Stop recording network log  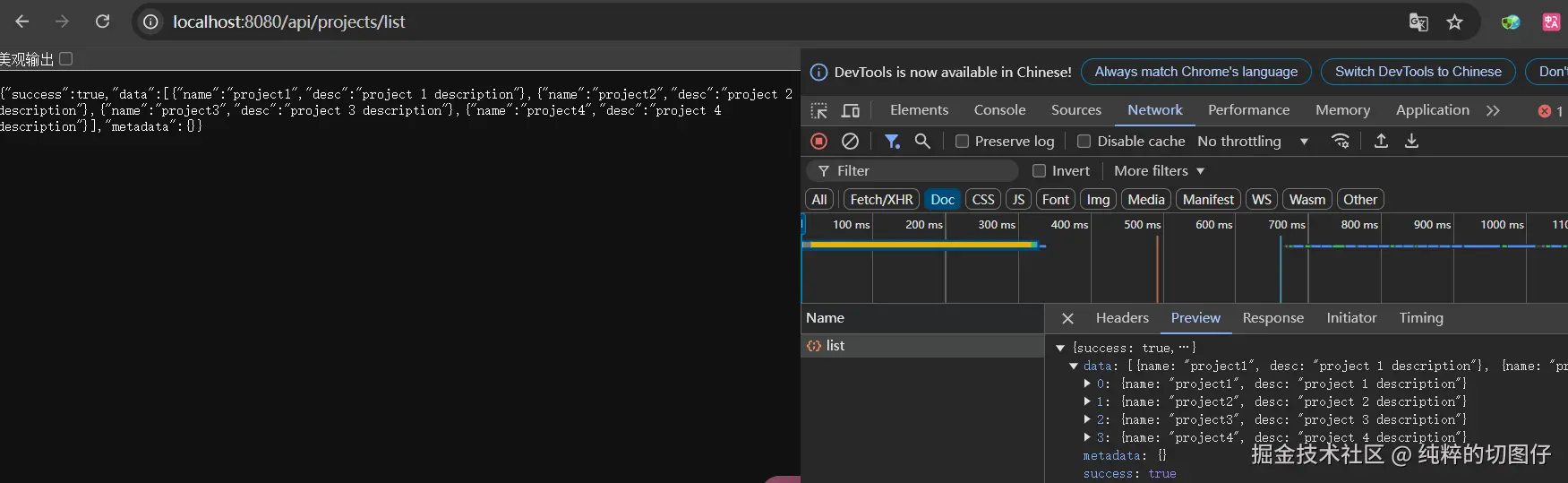pyautogui.click(x=818, y=141)
